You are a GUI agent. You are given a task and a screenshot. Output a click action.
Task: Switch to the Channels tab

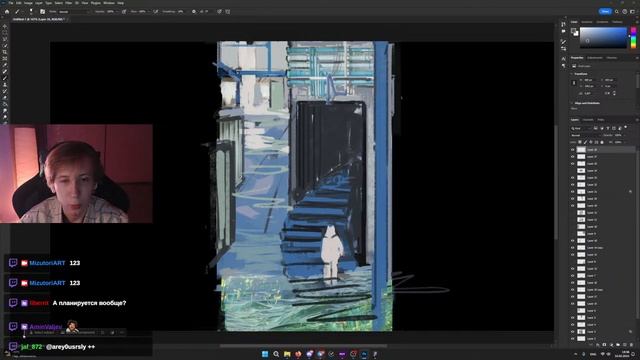point(588,120)
